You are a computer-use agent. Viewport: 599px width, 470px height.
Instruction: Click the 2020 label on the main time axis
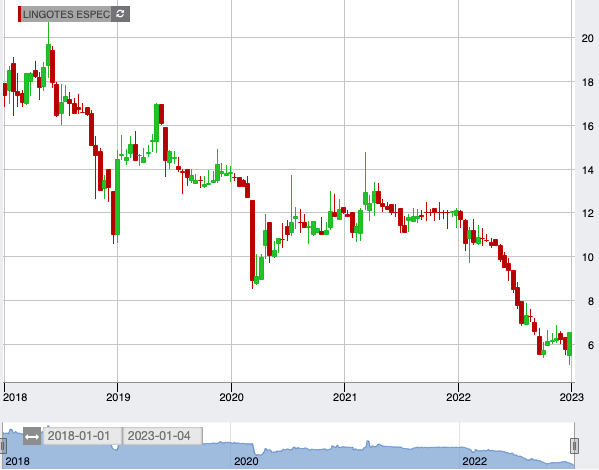[231, 397]
